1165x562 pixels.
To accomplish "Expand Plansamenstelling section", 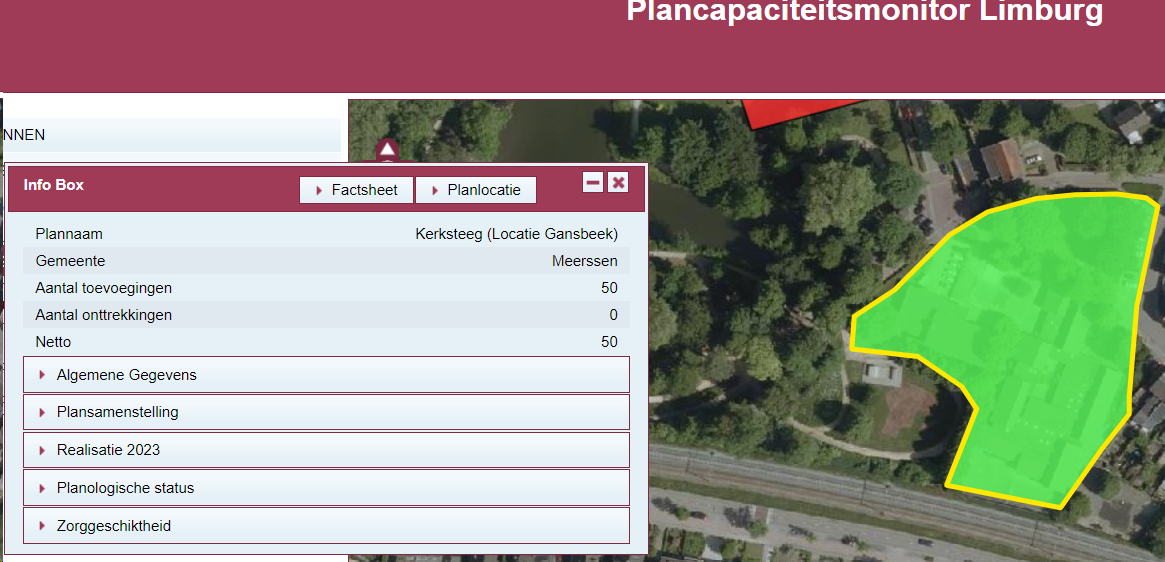I will pyautogui.click(x=326, y=412).
